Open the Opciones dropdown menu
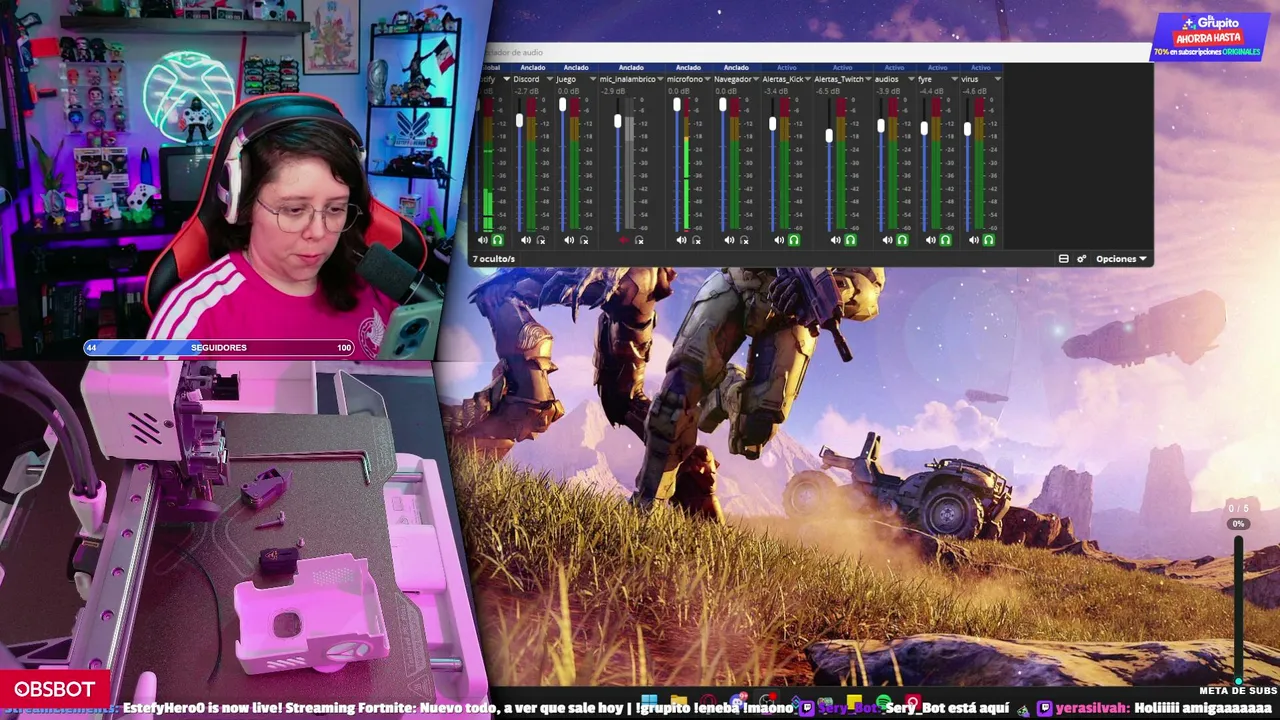The width and height of the screenshot is (1280, 720). [1122, 259]
